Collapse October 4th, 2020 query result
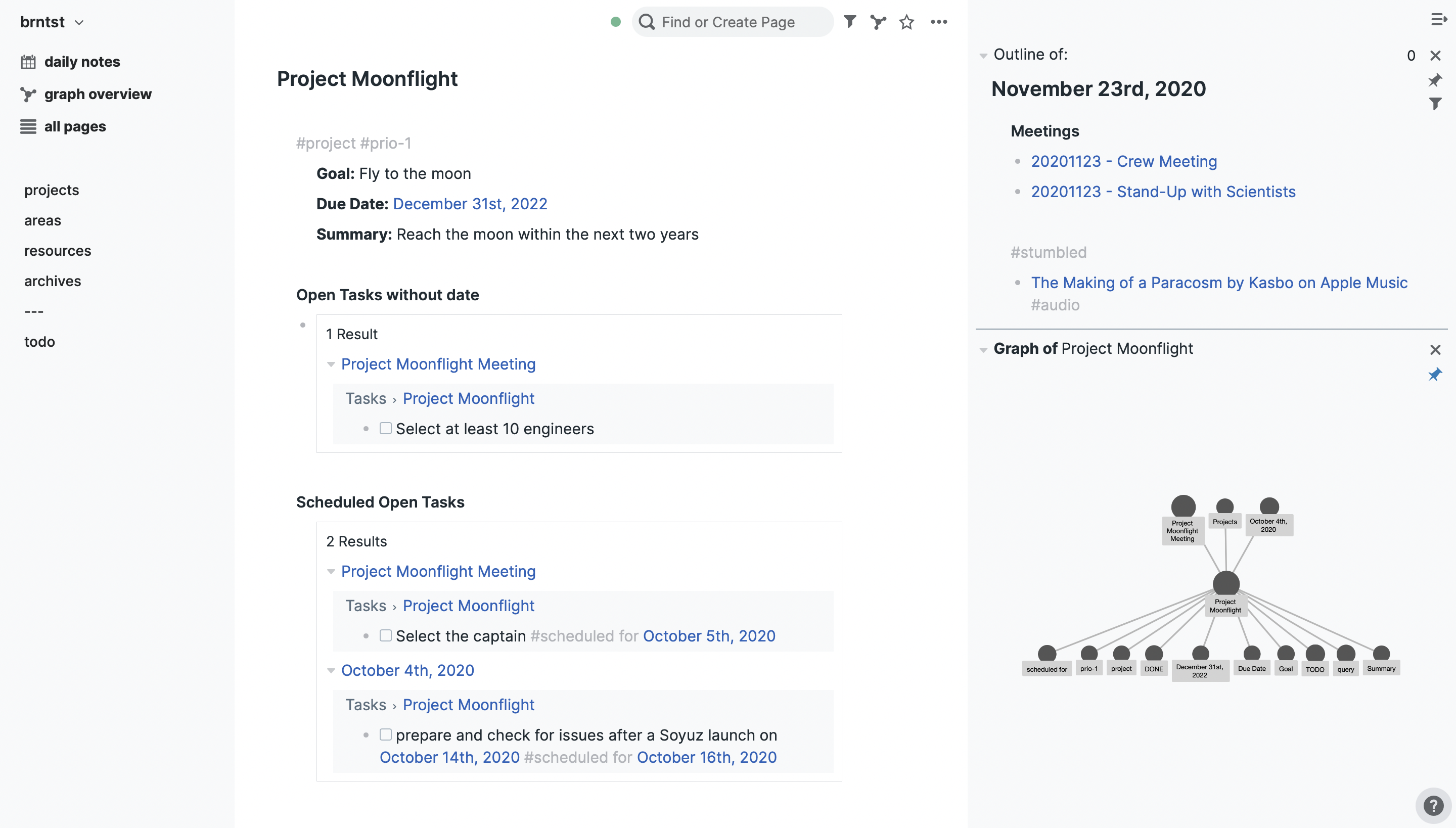Viewport: 1456px width, 828px height. coord(331,670)
